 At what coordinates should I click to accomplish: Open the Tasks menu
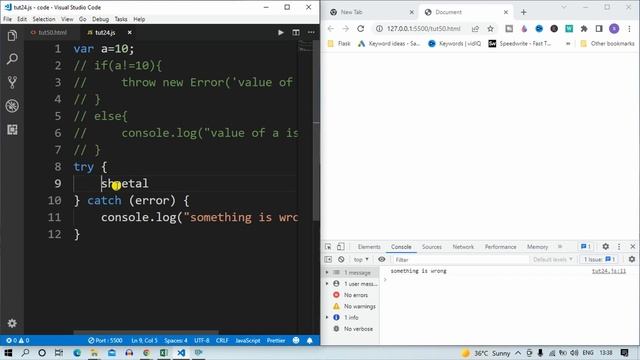(x=121, y=19)
